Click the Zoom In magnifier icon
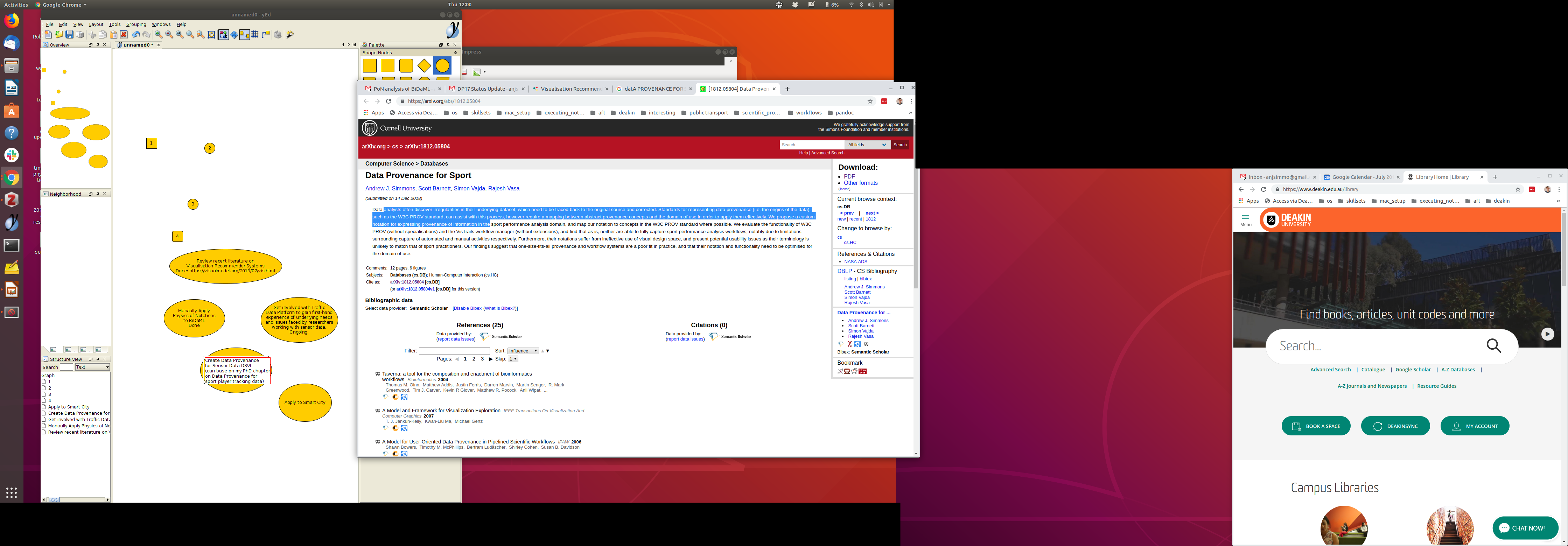The image size is (1568, 546). pos(158,35)
